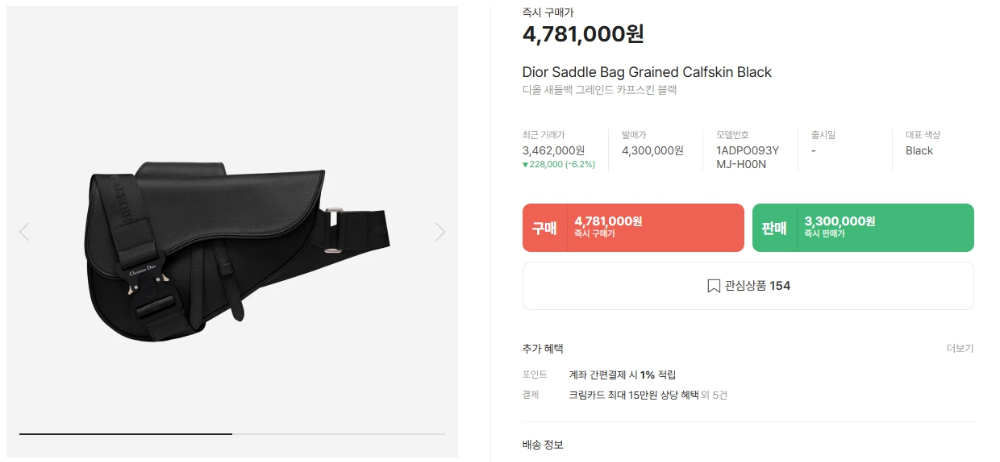Select the 4,781,000원 instant buy price

(x=583, y=34)
